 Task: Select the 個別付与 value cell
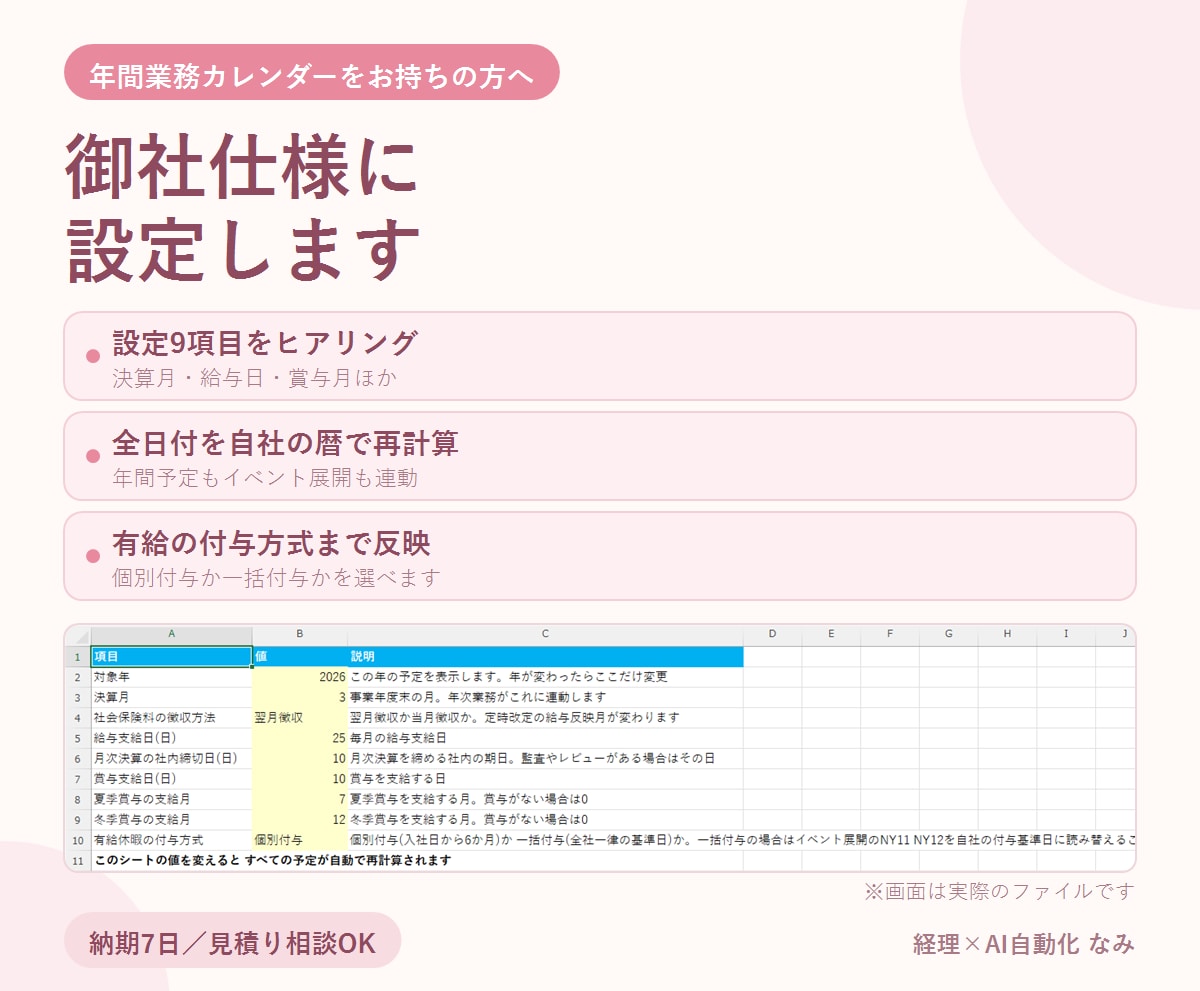[300, 840]
